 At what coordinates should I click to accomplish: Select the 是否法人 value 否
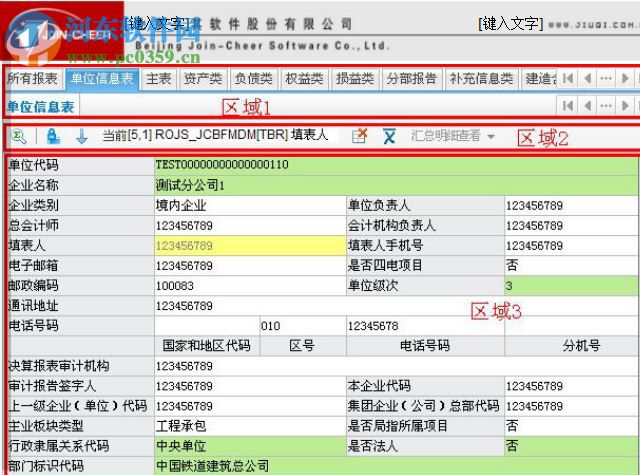pyautogui.click(x=571, y=446)
